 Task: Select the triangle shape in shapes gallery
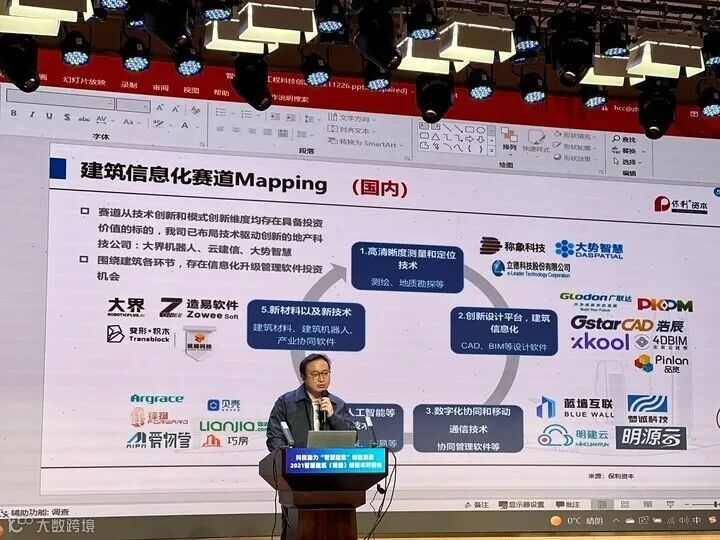pos(435,137)
